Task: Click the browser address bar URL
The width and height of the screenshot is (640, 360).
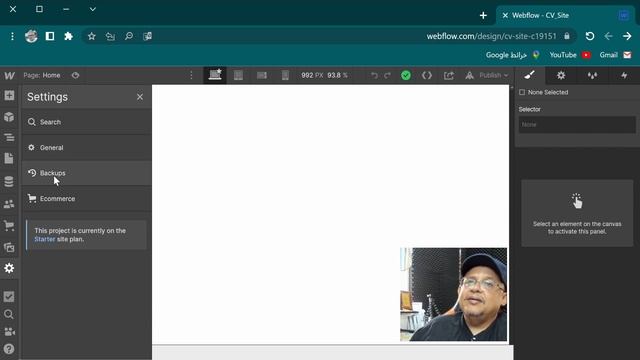Action: [x=491, y=36]
